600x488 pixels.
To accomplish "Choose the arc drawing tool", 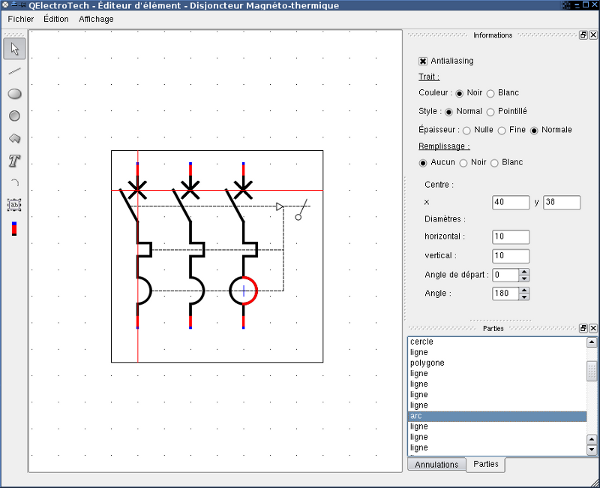I will (15, 183).
